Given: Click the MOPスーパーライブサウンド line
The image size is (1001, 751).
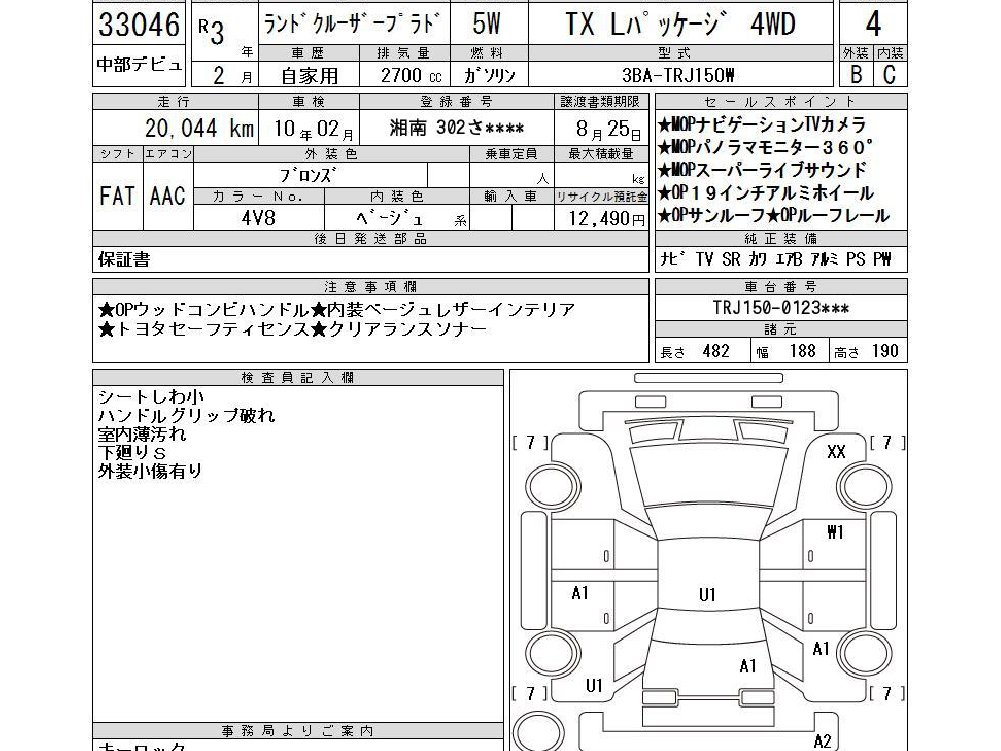Looking at the screenshot, I should pos(762,171).
